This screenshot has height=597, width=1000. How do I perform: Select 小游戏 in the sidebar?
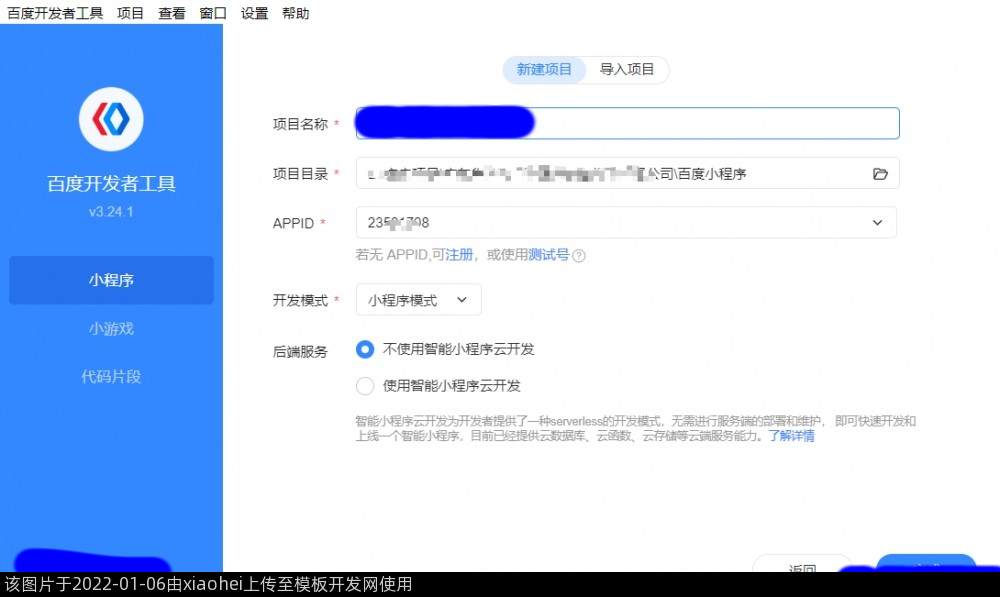[111, 328]
